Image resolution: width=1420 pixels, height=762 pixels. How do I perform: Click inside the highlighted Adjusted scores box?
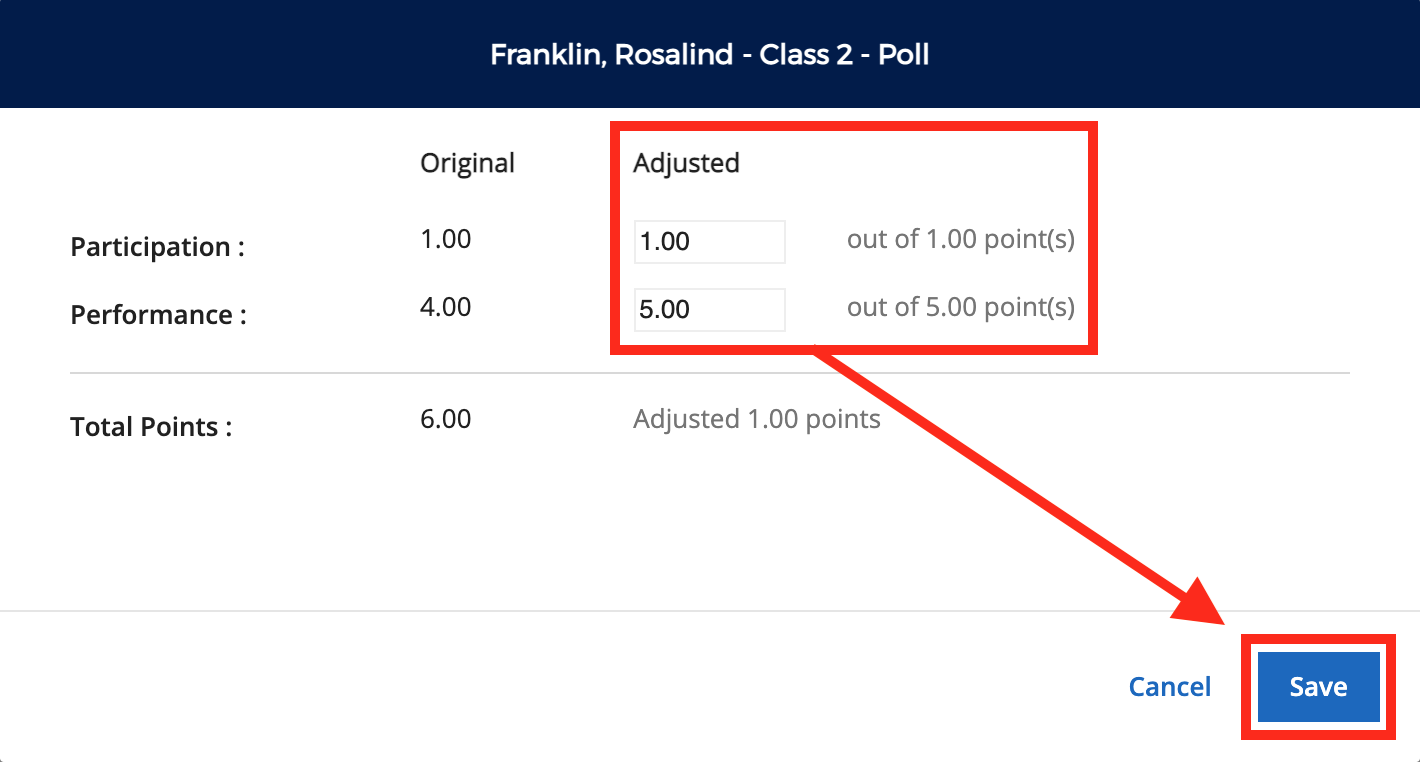tap(853, 200)
